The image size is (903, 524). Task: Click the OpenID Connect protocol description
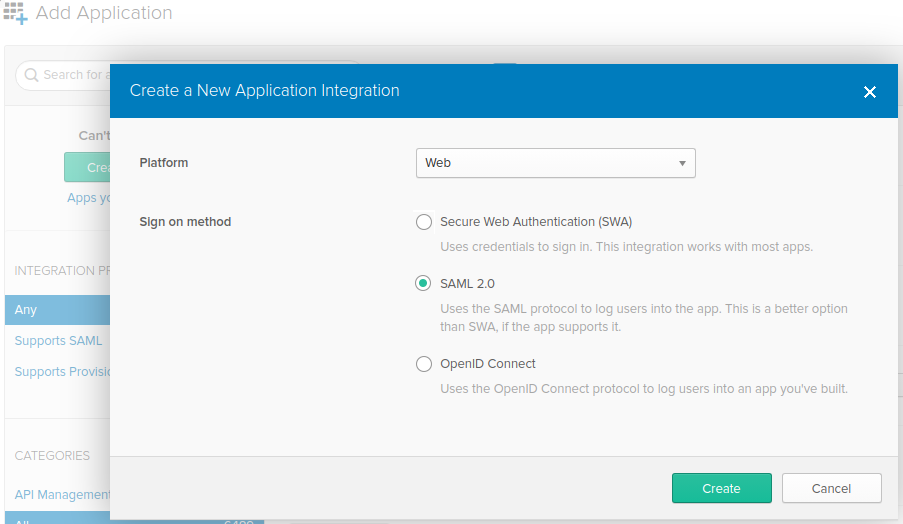coord(644,389)
